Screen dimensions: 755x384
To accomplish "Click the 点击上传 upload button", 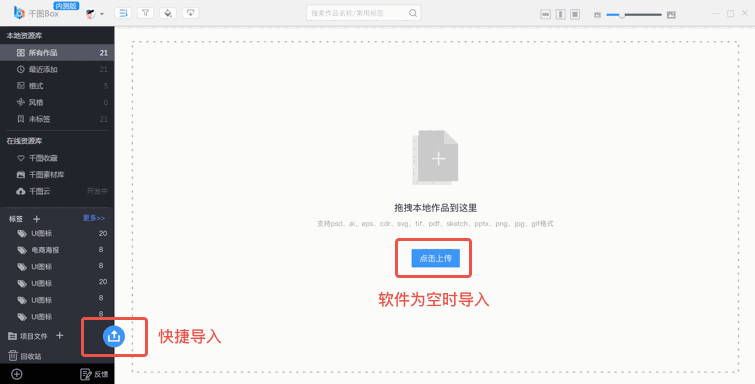I will [435, 258].
